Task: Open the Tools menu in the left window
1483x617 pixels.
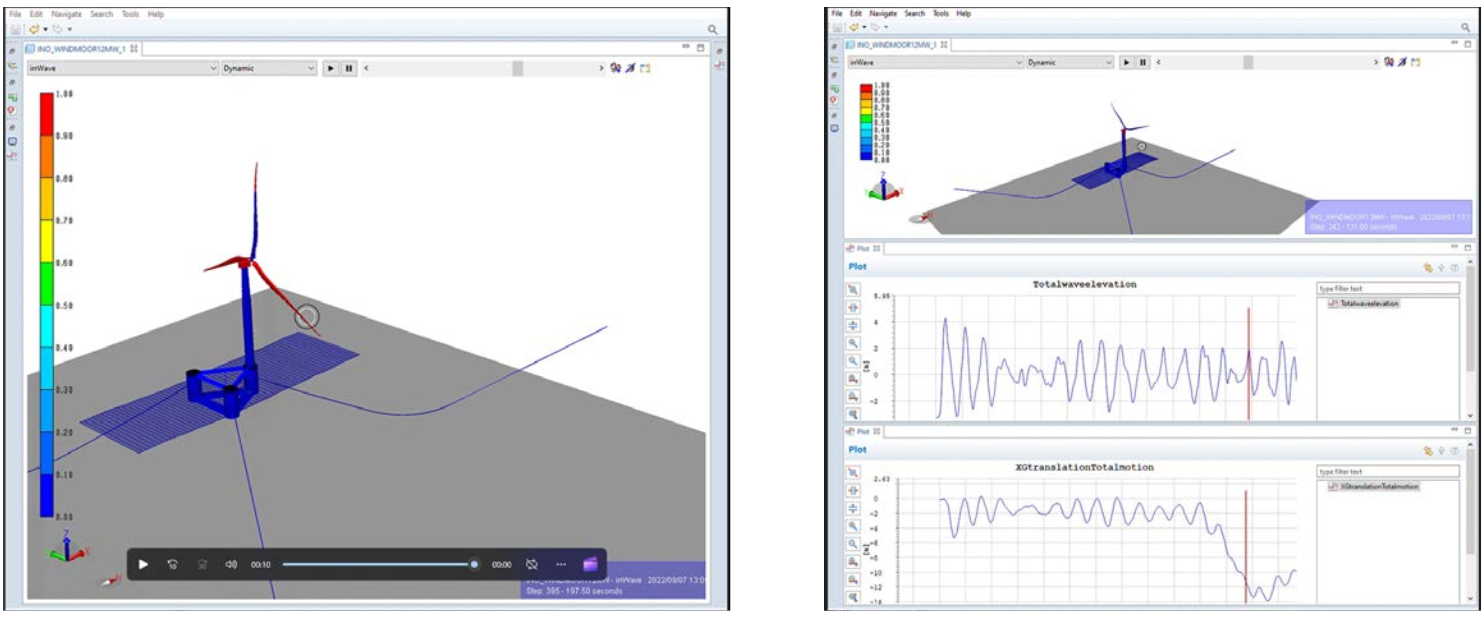Action: pyautogui.click(x=130, y=15)
